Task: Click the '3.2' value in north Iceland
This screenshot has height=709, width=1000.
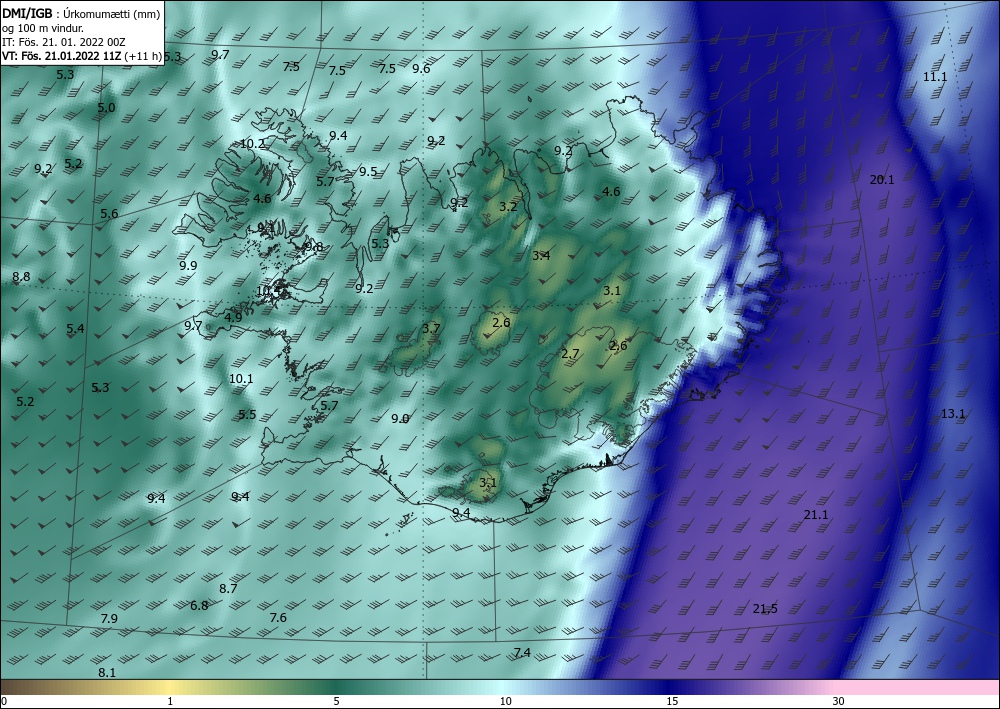Action: click(508, 207)
